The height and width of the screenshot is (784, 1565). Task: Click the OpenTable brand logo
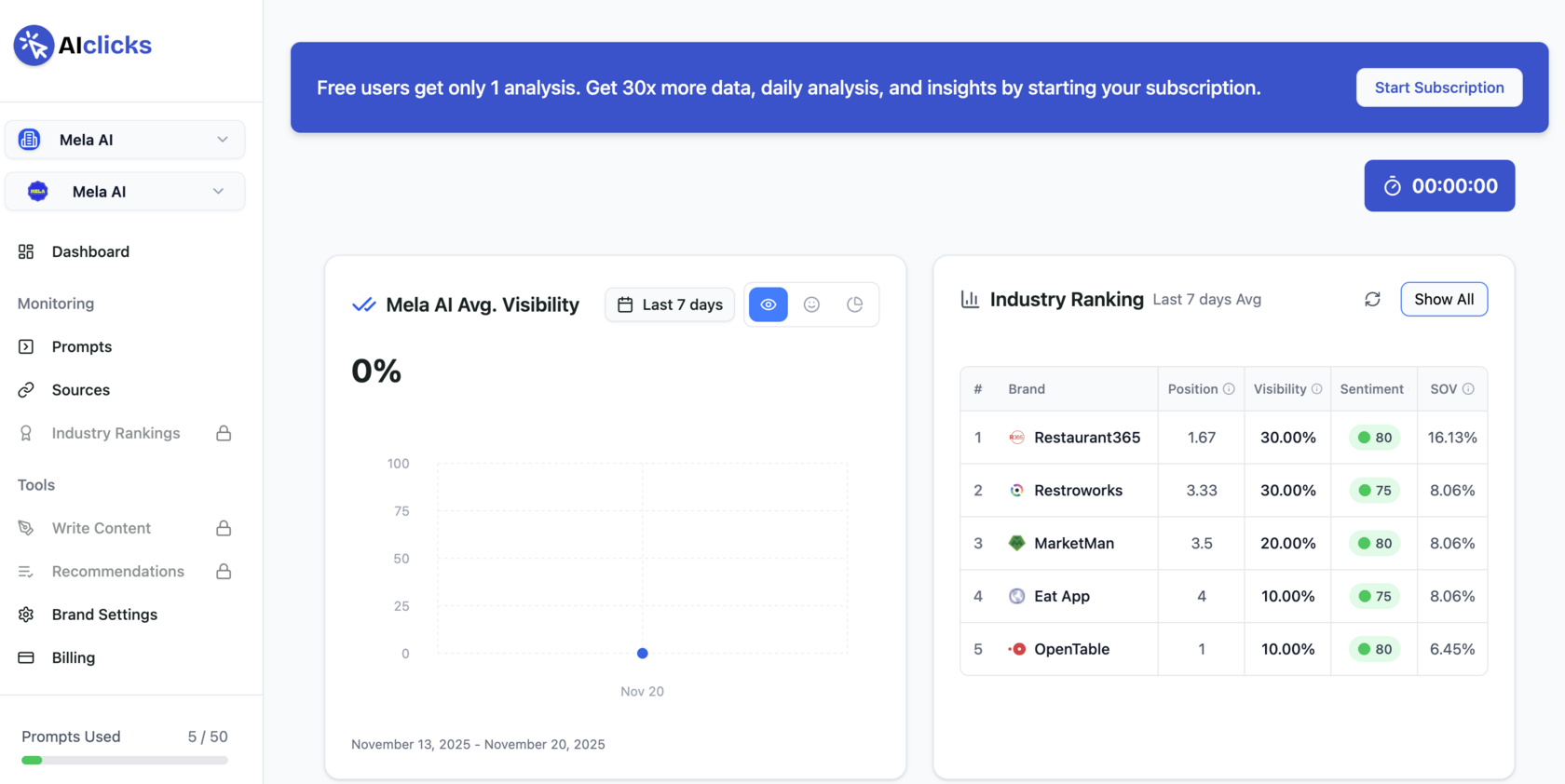(1017, 649)
